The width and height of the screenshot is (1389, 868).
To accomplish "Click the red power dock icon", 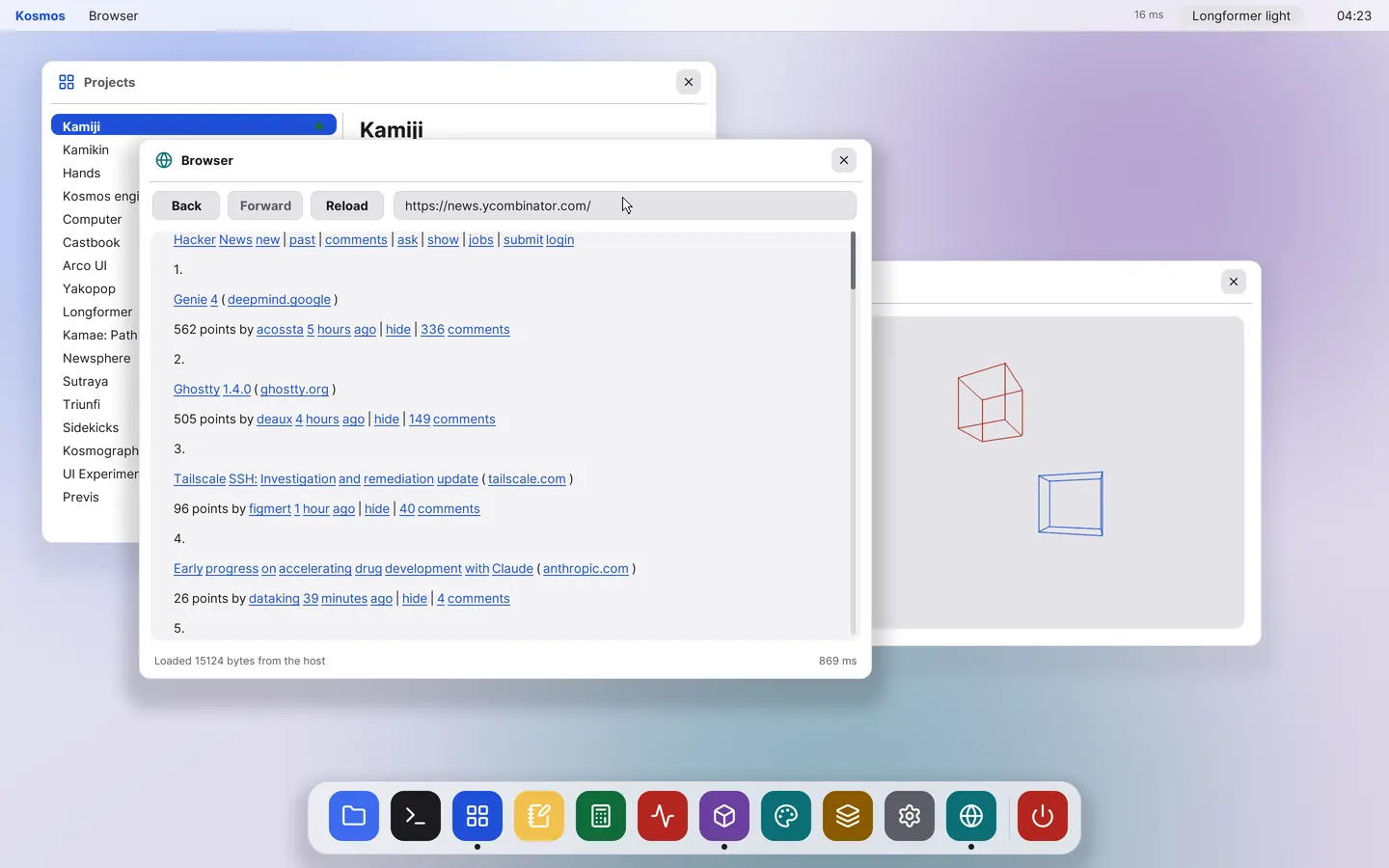I will point(1043,816).
